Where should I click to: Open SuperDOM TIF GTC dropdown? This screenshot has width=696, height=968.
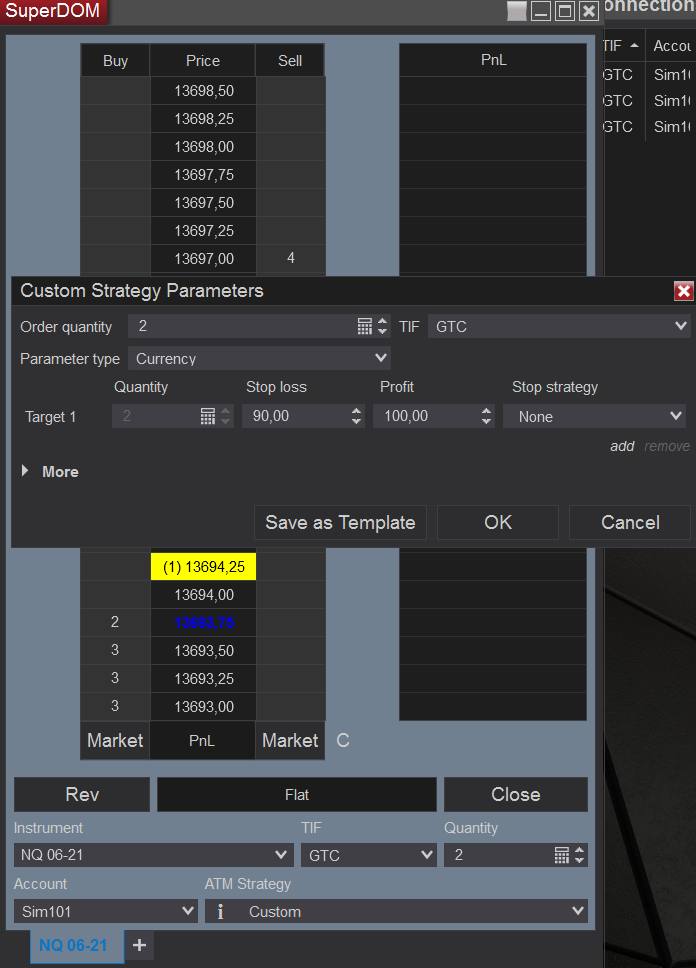pyautogui.click(x=369, y=855)
